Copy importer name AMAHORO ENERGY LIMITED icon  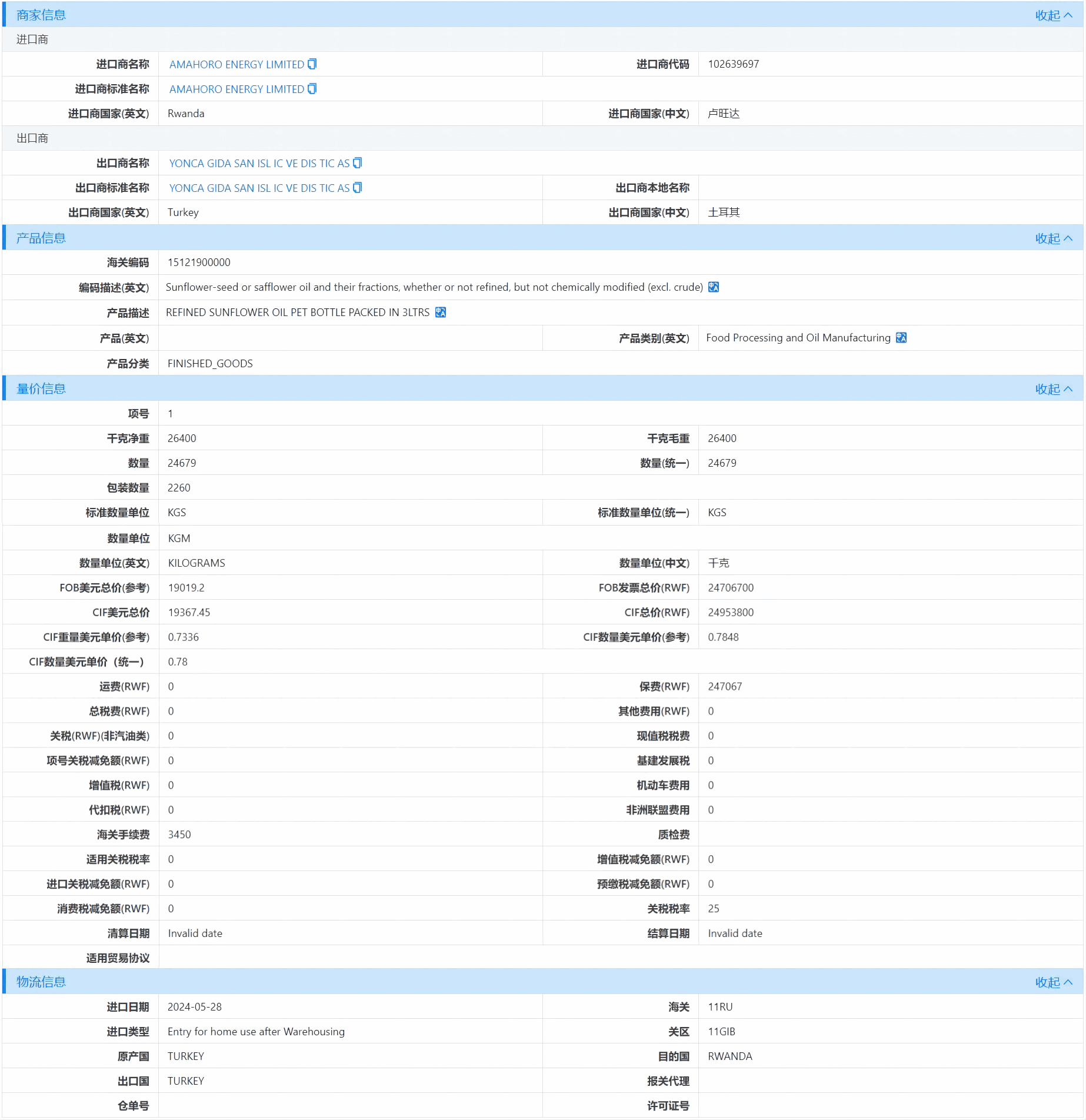pyautogui.click(x=312, y=64)
